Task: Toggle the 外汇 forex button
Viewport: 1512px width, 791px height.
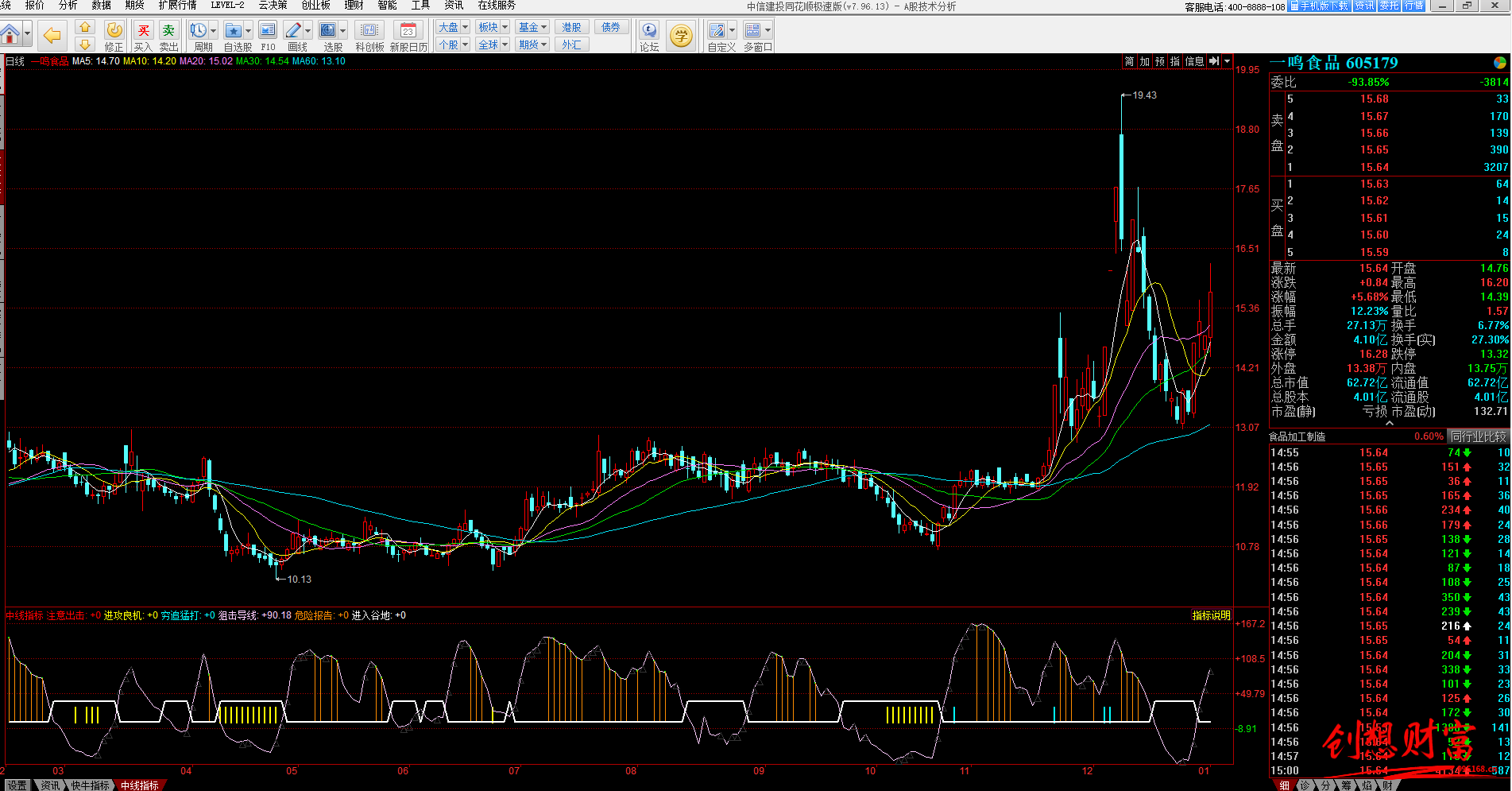Action: [x=572, y=45]
